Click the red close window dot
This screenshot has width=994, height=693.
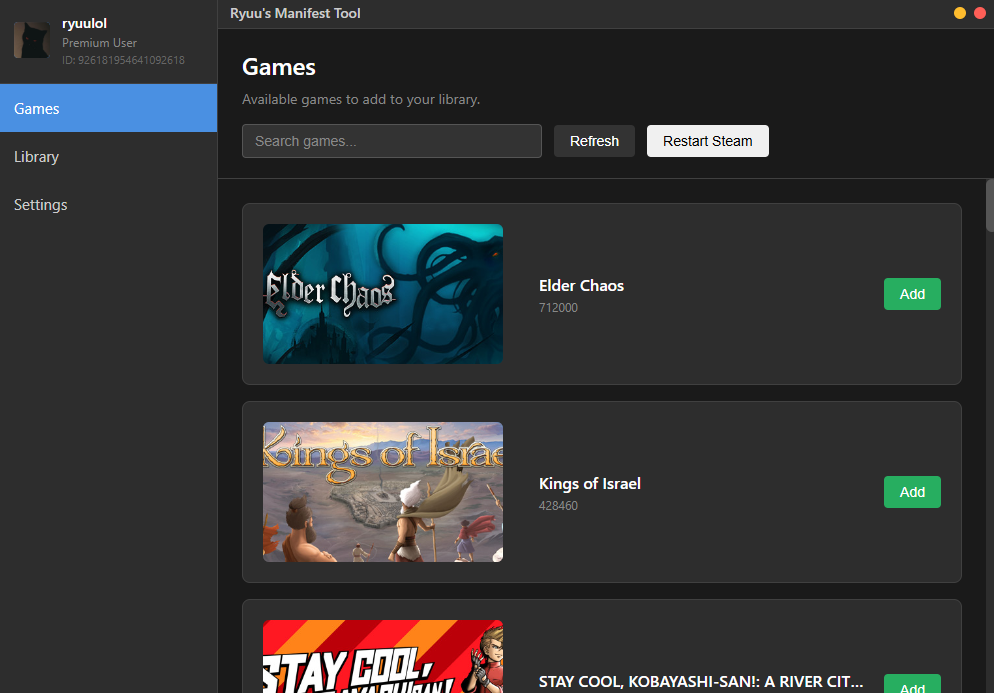(980, 13)
